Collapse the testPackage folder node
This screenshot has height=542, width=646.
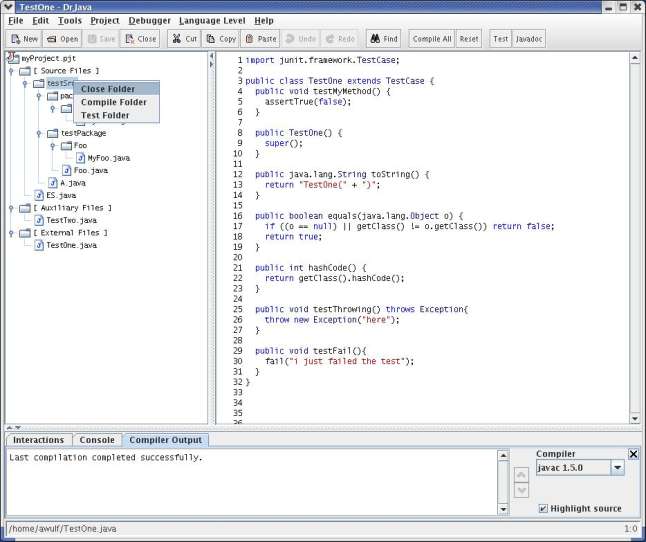click(38, 133)
